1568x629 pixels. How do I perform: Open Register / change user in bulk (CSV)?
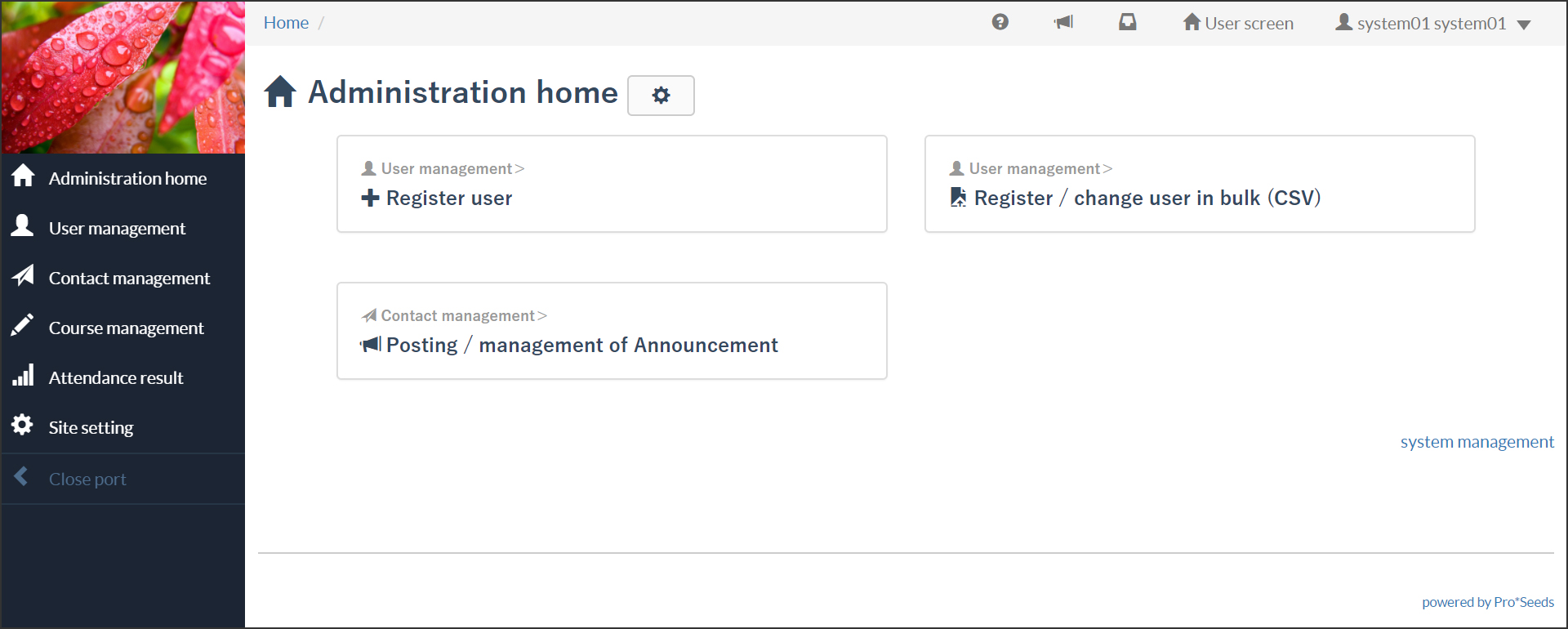tap(1200, 184)
